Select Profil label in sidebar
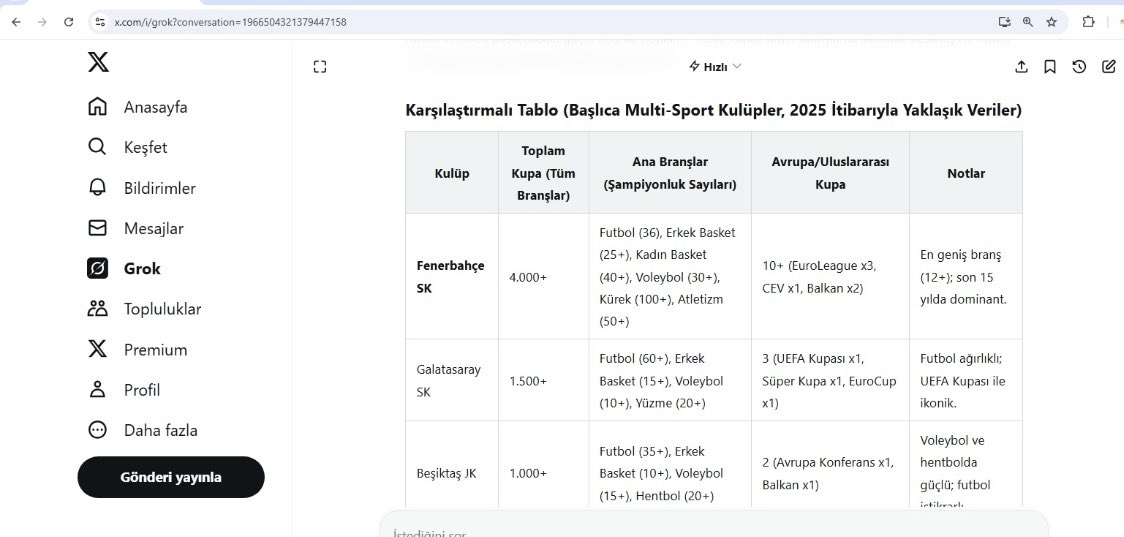The height and width of the screenshot is (537, 1124). point(142,390)
